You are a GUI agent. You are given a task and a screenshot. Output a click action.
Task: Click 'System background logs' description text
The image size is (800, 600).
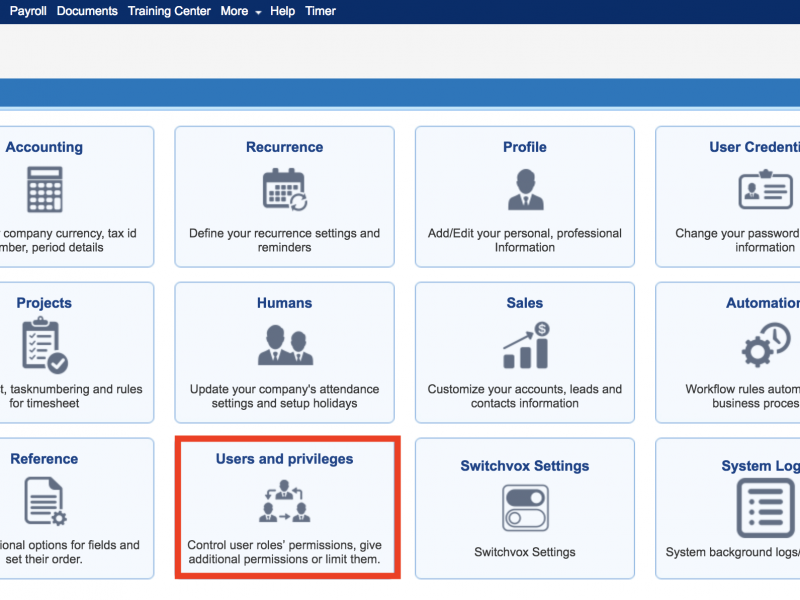click(x=732, y=552)
